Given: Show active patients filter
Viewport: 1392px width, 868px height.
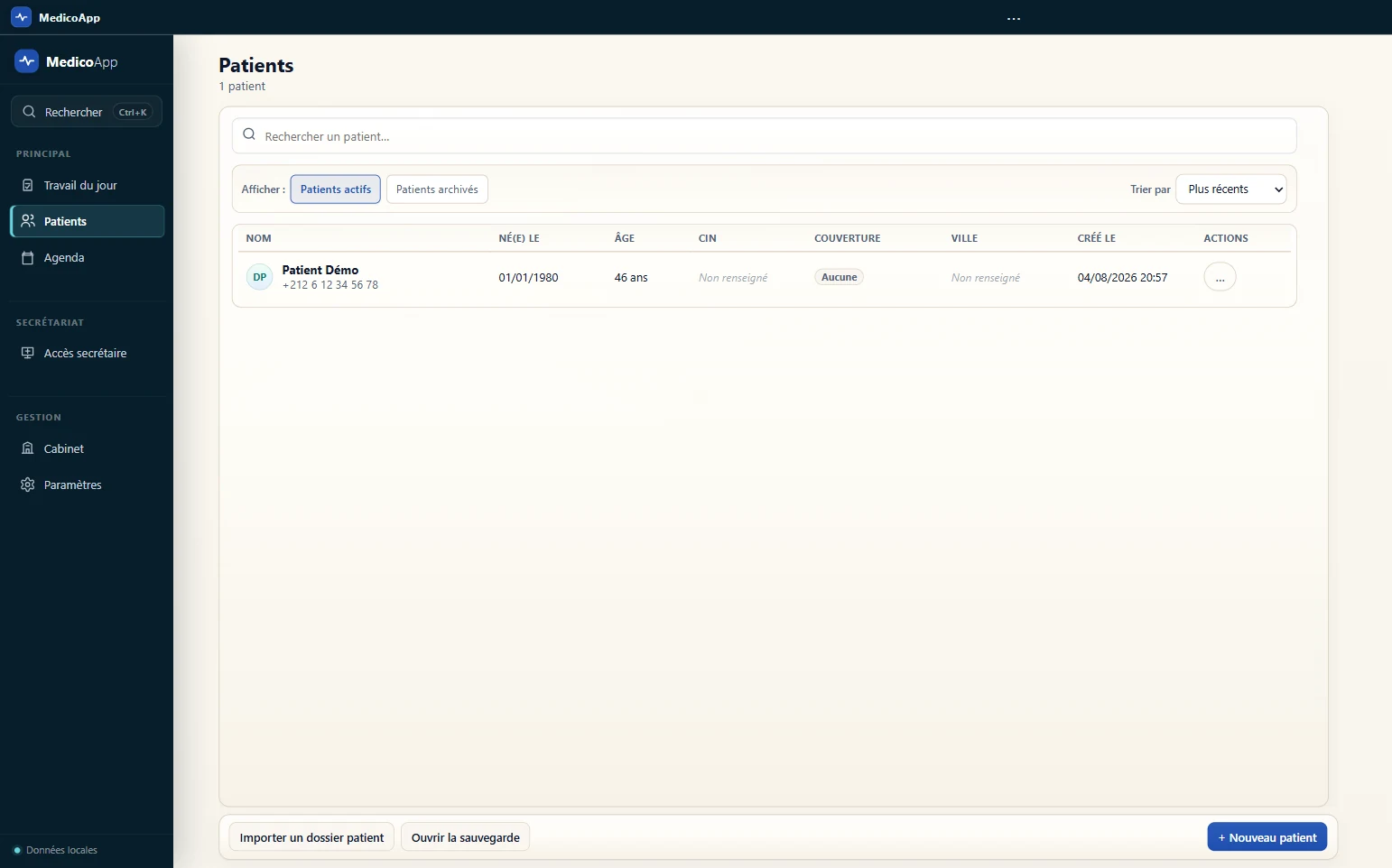Looking at the screenshot, I should [336, 189].
